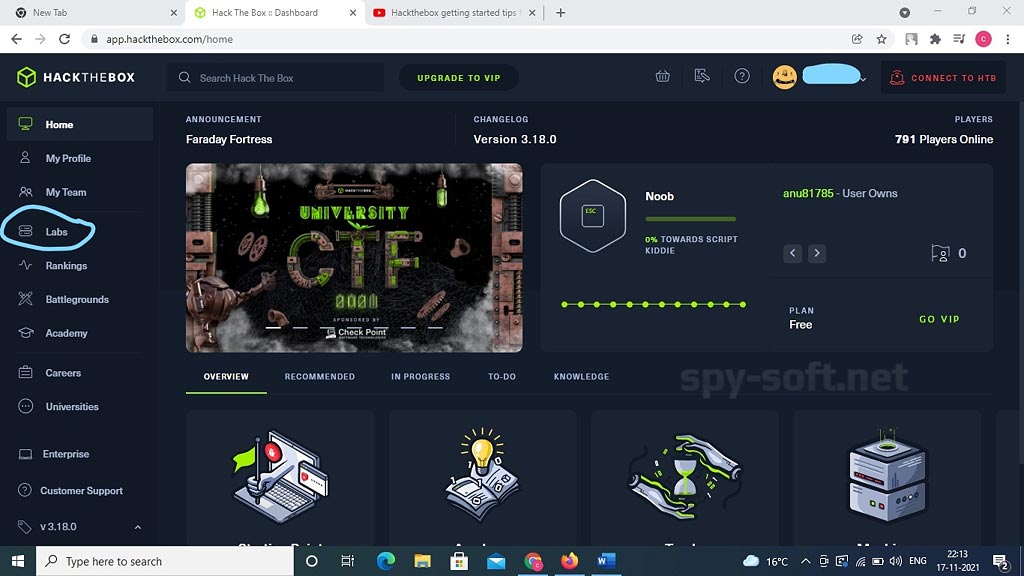This screenshot has height=576, width=1024.
Task: Switch to the Recommended tab
Action: coord(320,377)
